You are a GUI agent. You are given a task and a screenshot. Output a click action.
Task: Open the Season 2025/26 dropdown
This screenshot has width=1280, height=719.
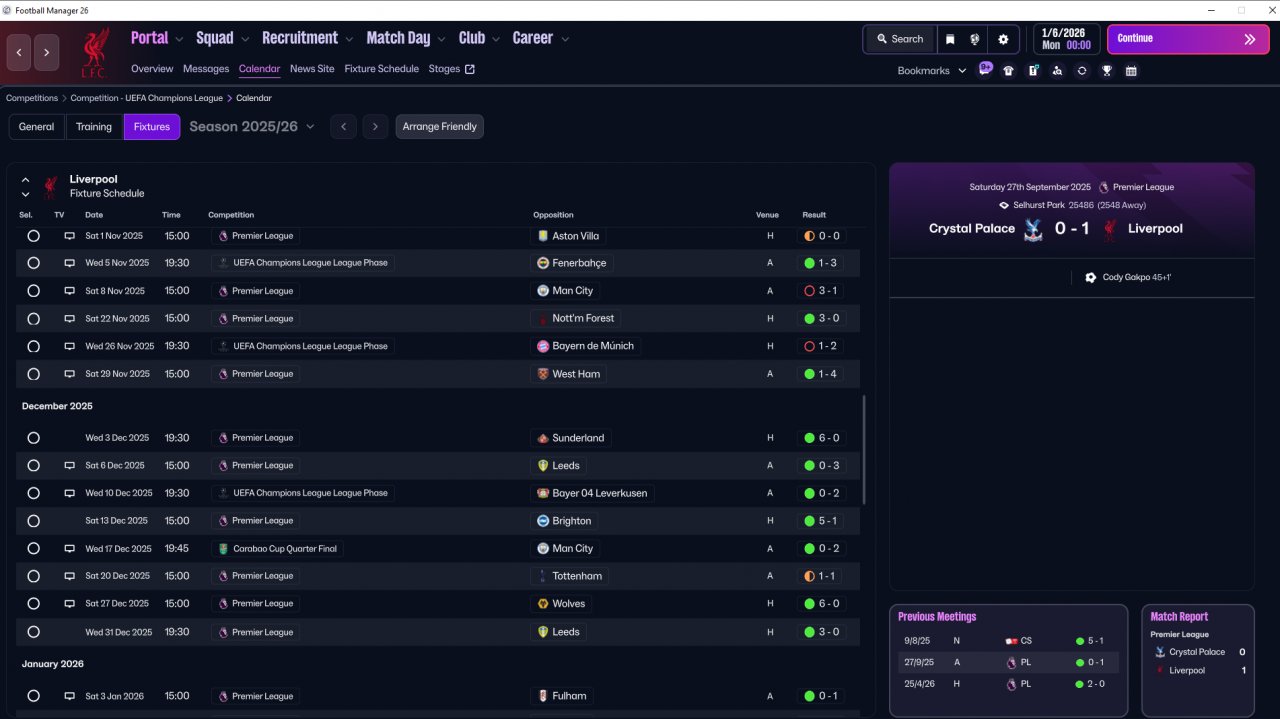252,127
